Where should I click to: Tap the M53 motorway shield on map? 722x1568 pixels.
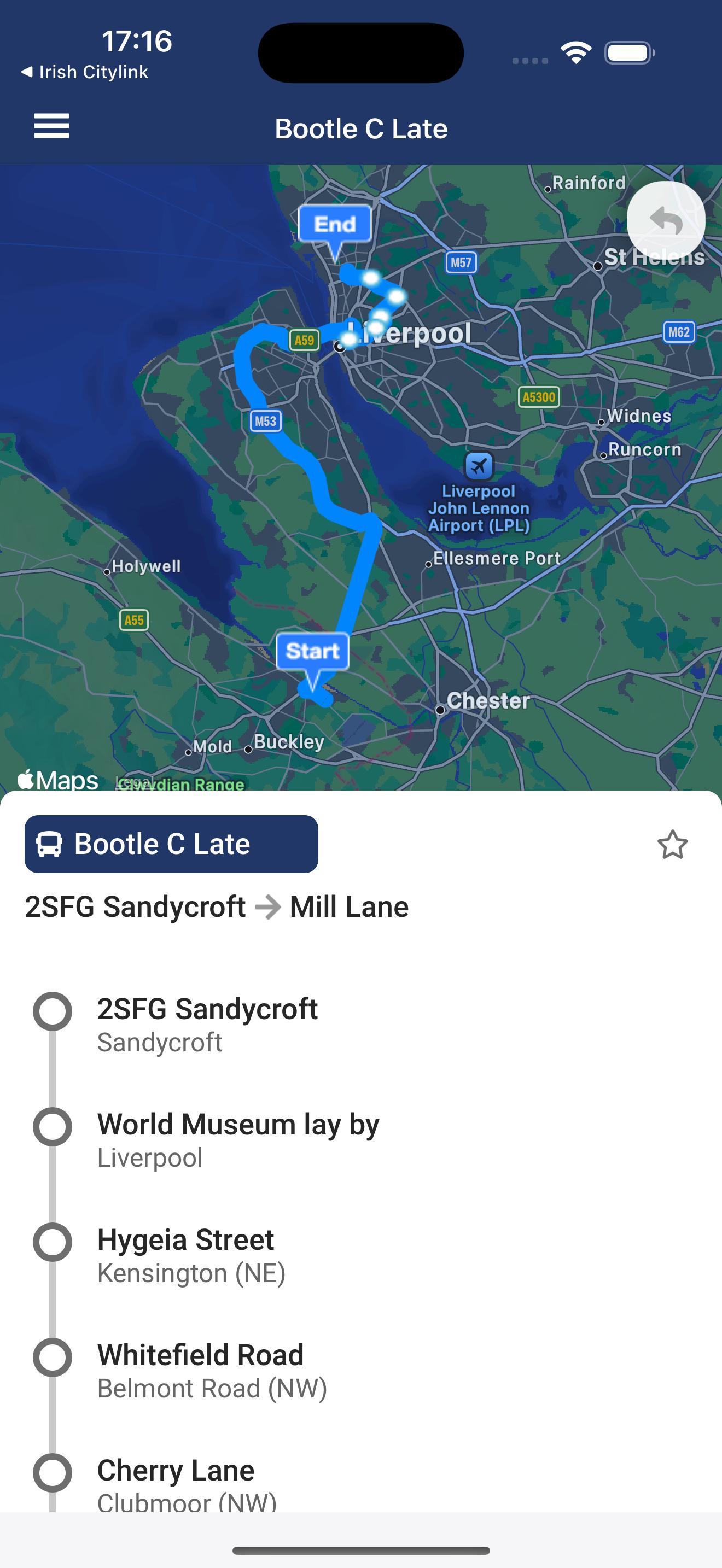(x=265, y=420)
